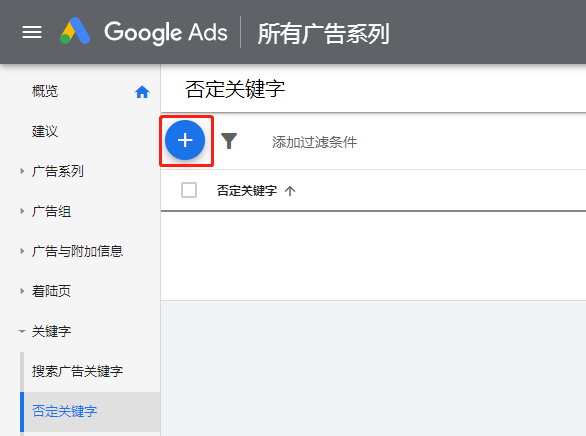The height and width of the screenshot is (436, 586).
Task: Click the 否定关键字 column header
Action: (247, 191)
